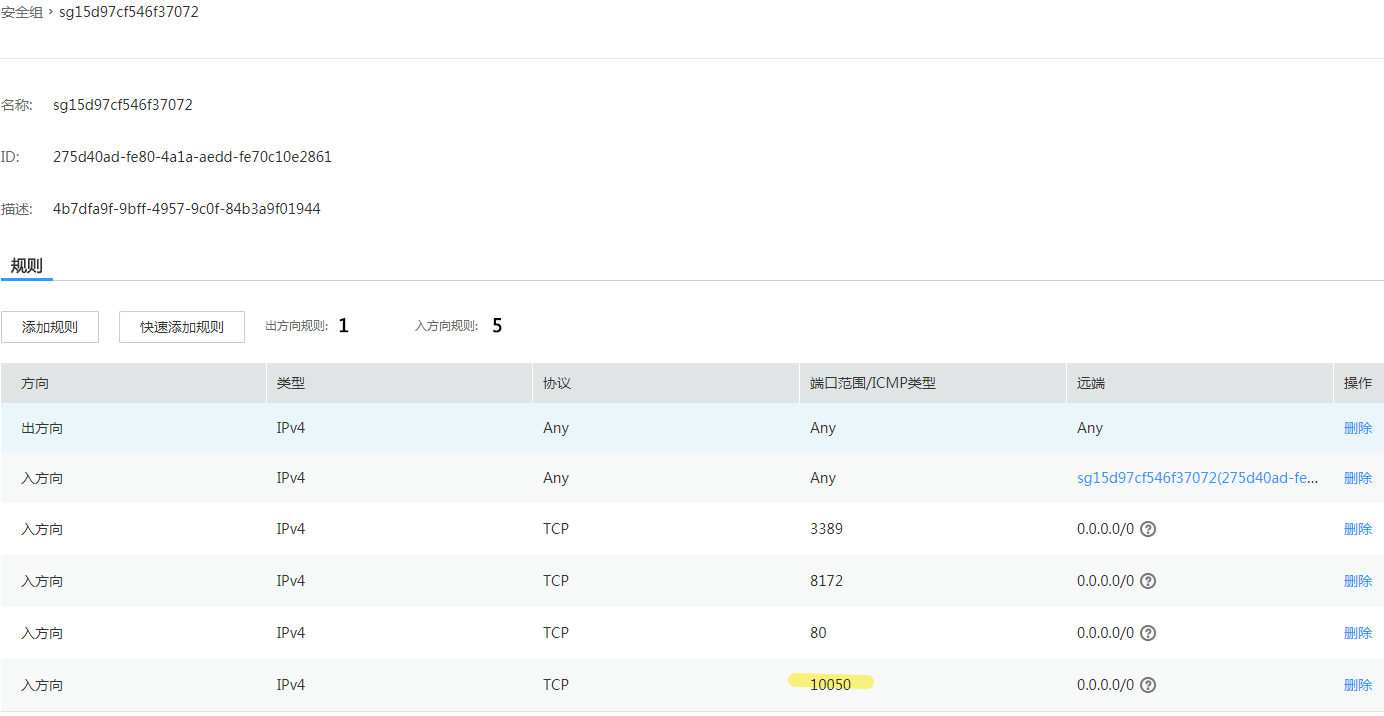Delete the outbound 出方向 Any rule
Screen dimensions: 1384x716
1357,428
